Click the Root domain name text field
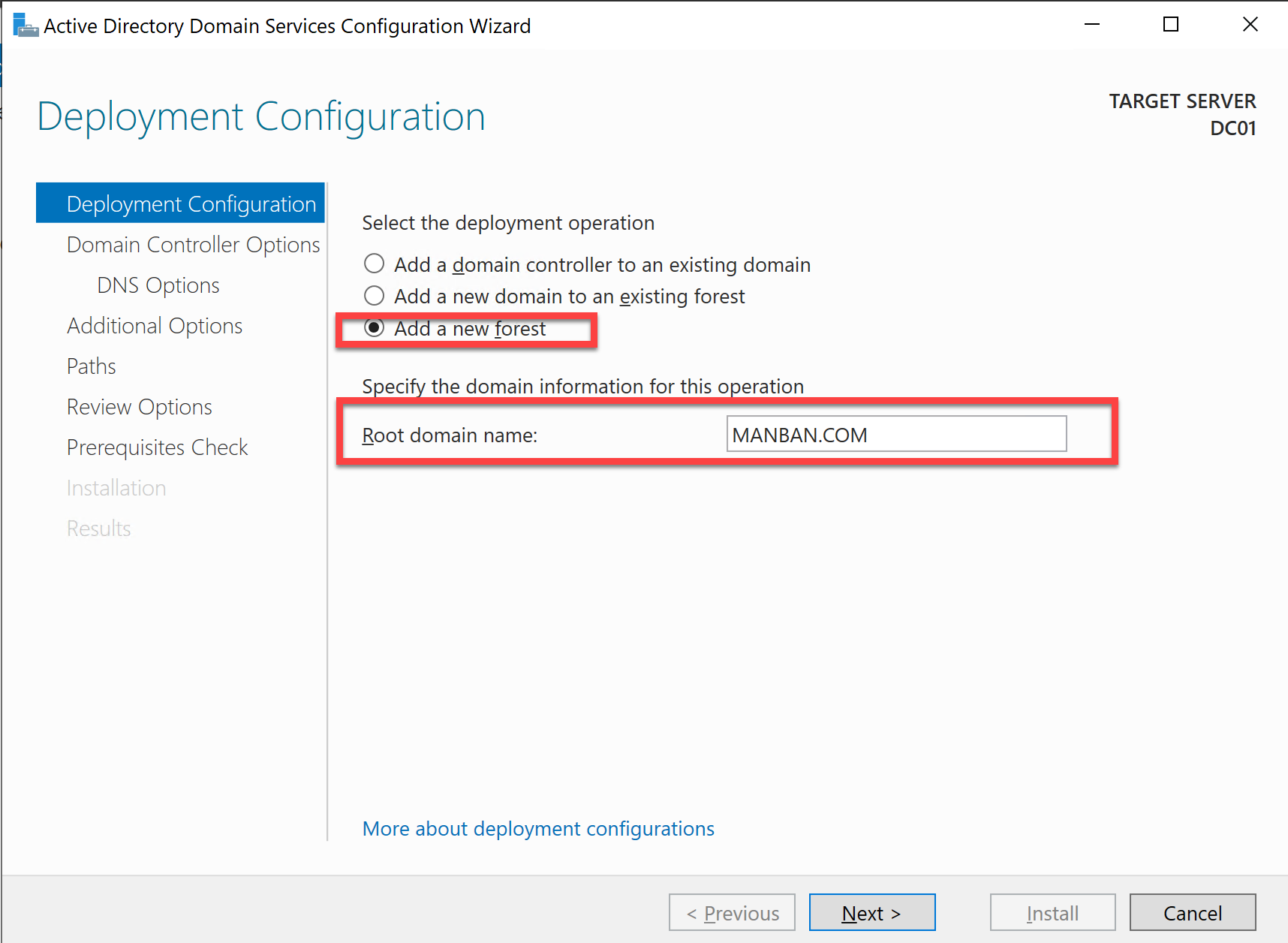 point(896,434)
